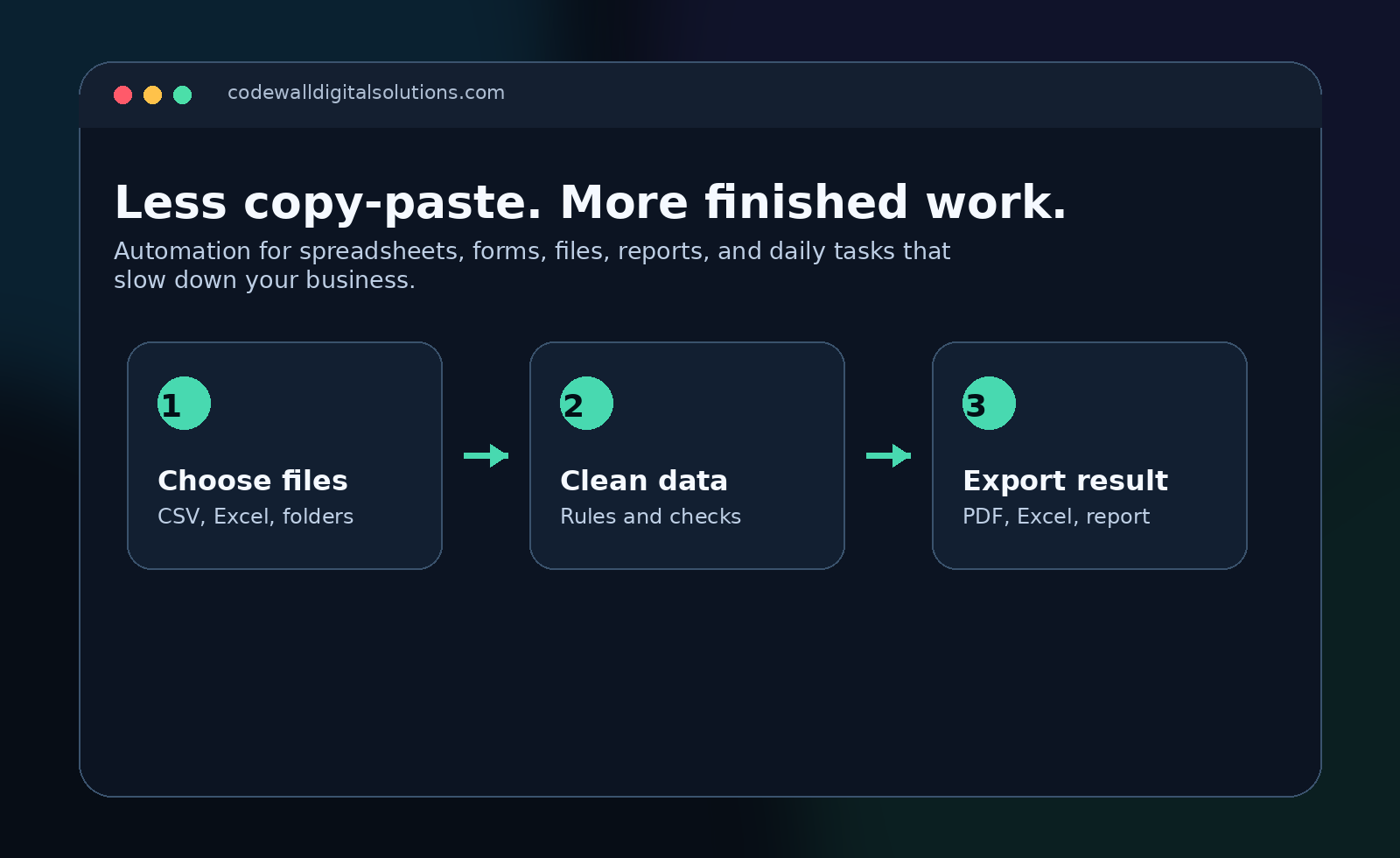
Task: Select the 'Export result' card title
Action: [1065, 481]
